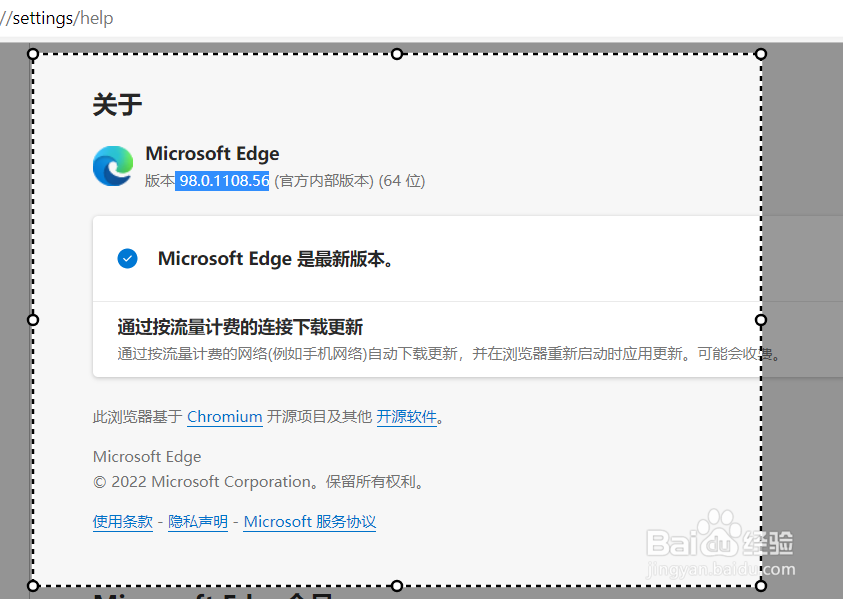Click the 通过按流量计费的连接下载更新 setting title

pyautogui.click(x=240, y=327)
